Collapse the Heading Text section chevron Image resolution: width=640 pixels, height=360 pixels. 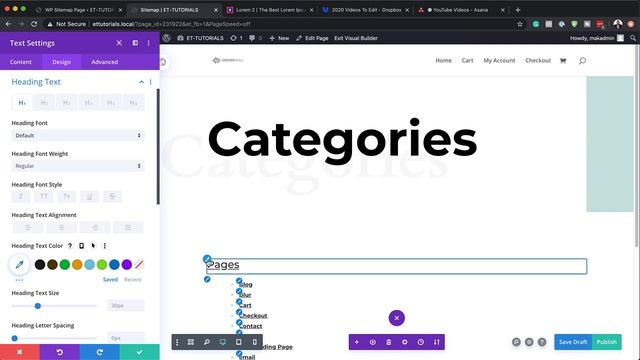click(x=141, y=82)
